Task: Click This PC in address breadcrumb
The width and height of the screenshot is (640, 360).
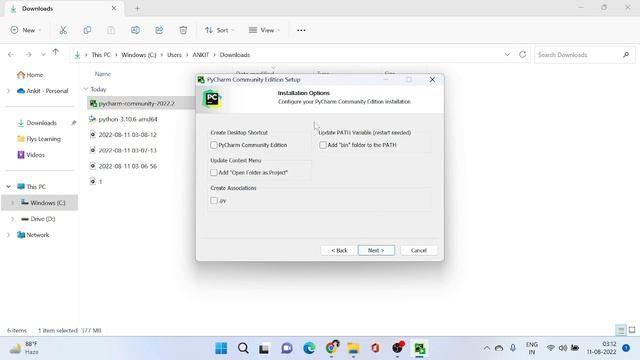Action: tap(101, 55)
